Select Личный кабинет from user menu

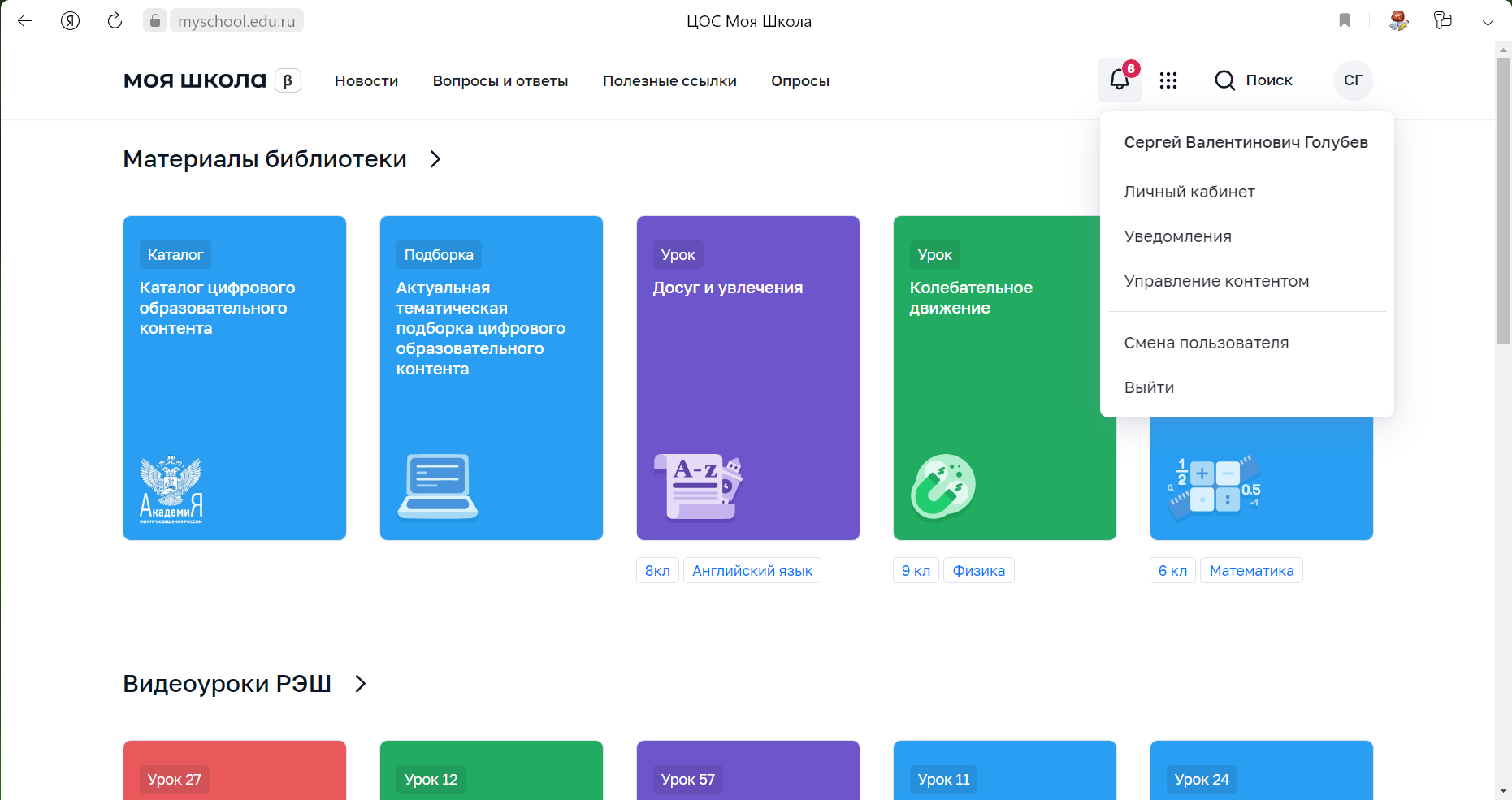1189,192
